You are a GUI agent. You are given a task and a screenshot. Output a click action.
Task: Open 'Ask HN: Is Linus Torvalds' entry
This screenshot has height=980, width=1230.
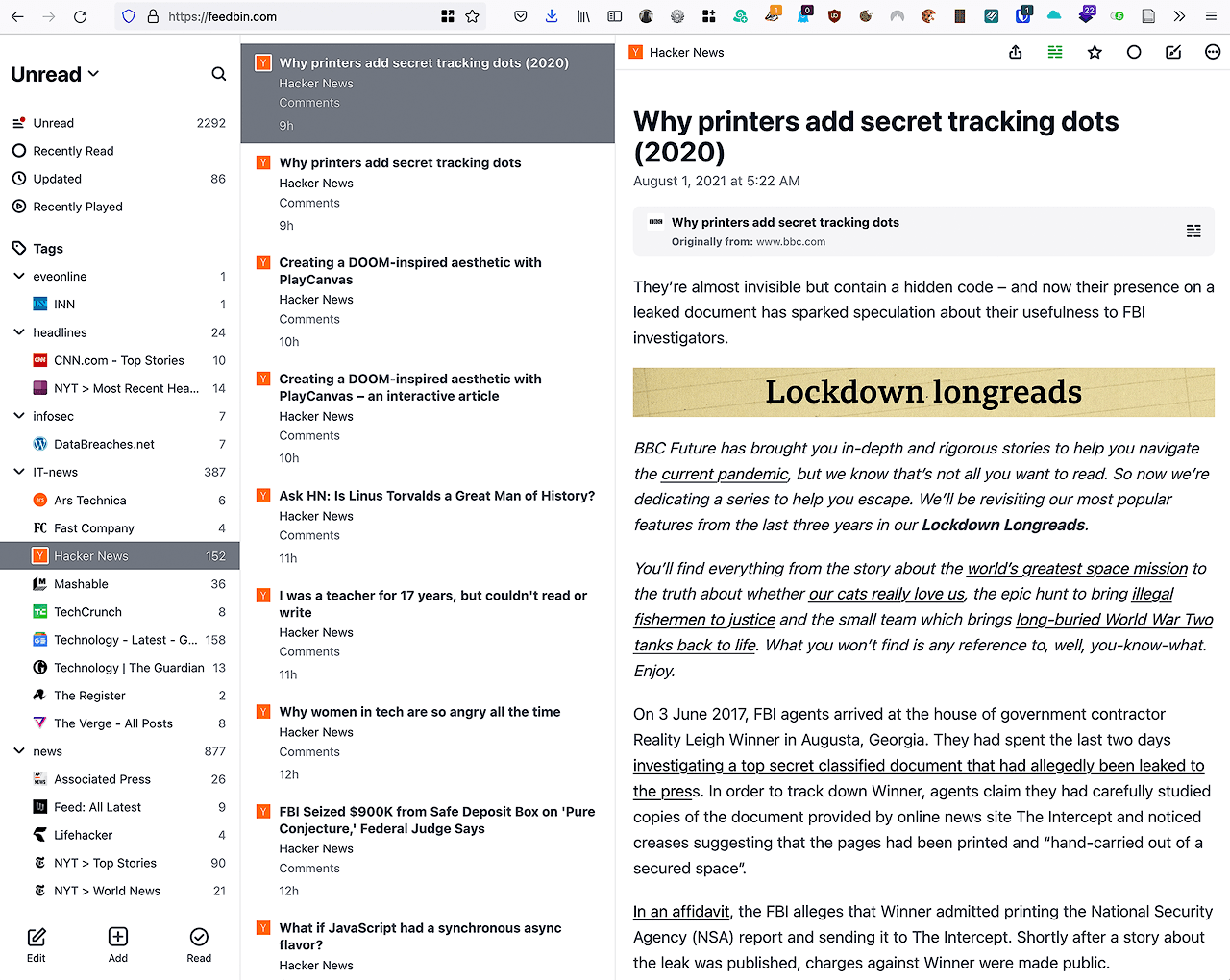[428, 527]
